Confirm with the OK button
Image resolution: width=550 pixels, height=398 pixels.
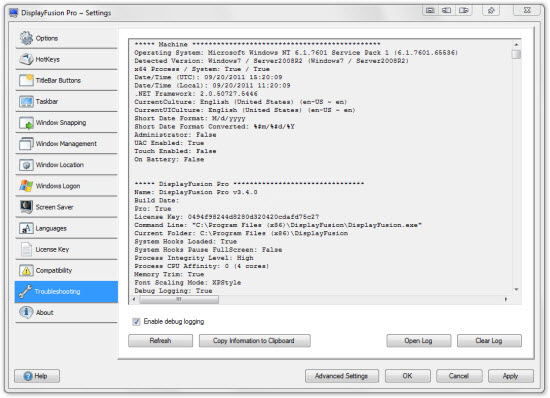coord(408,376)
